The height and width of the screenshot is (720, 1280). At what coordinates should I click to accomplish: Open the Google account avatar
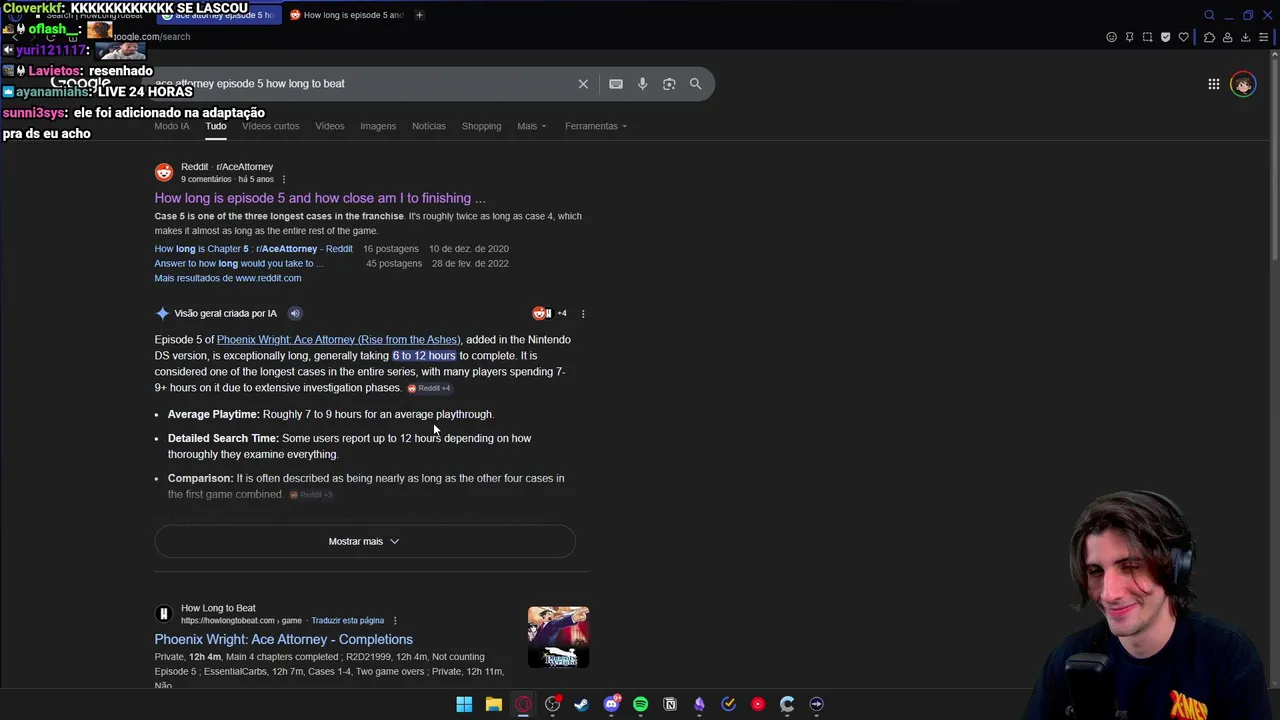tap(1243, 84)
